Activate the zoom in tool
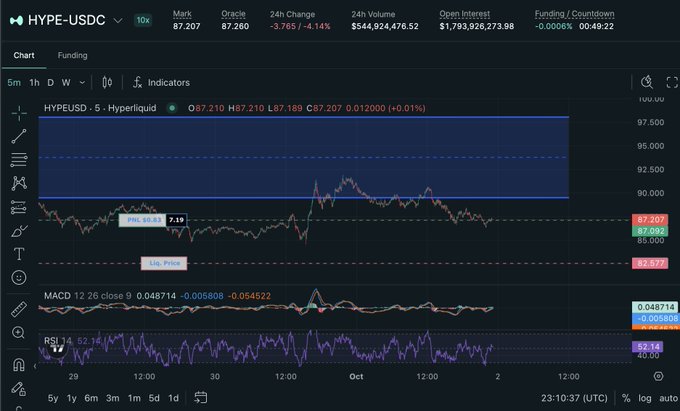This screenshot has height=411, width=680. 18,333
